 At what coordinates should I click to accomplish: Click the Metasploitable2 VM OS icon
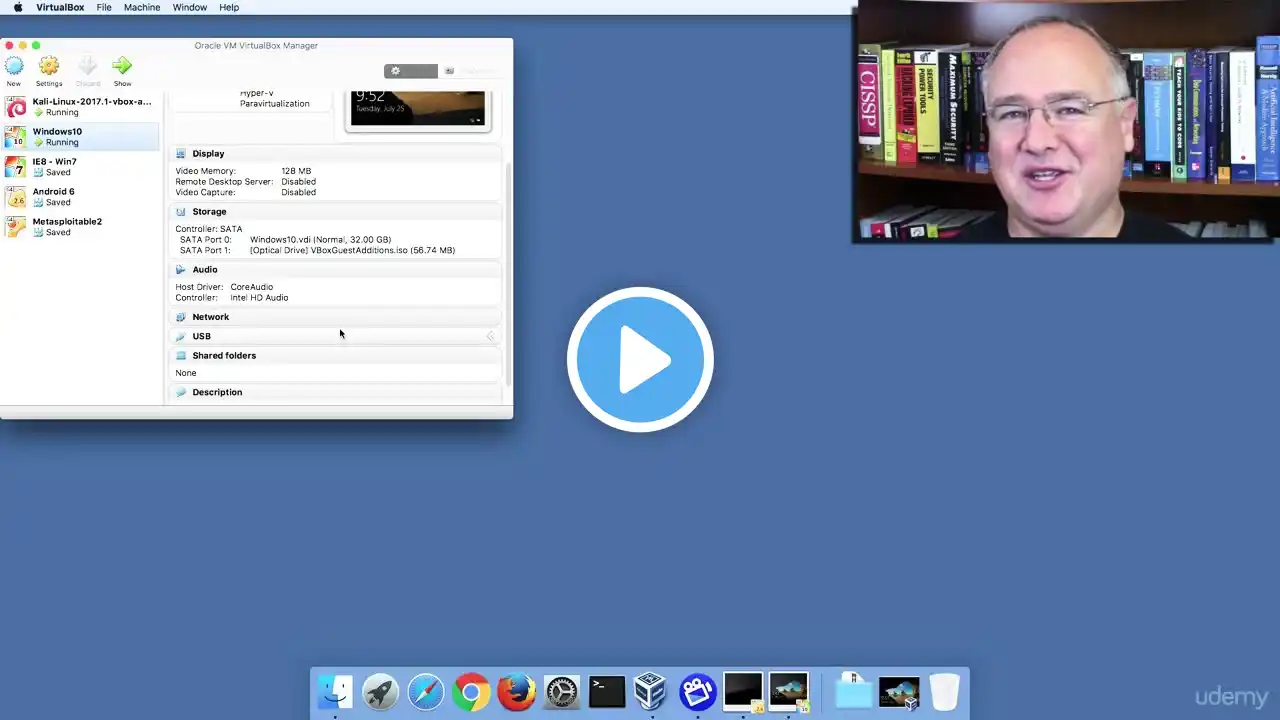(16, 227)
